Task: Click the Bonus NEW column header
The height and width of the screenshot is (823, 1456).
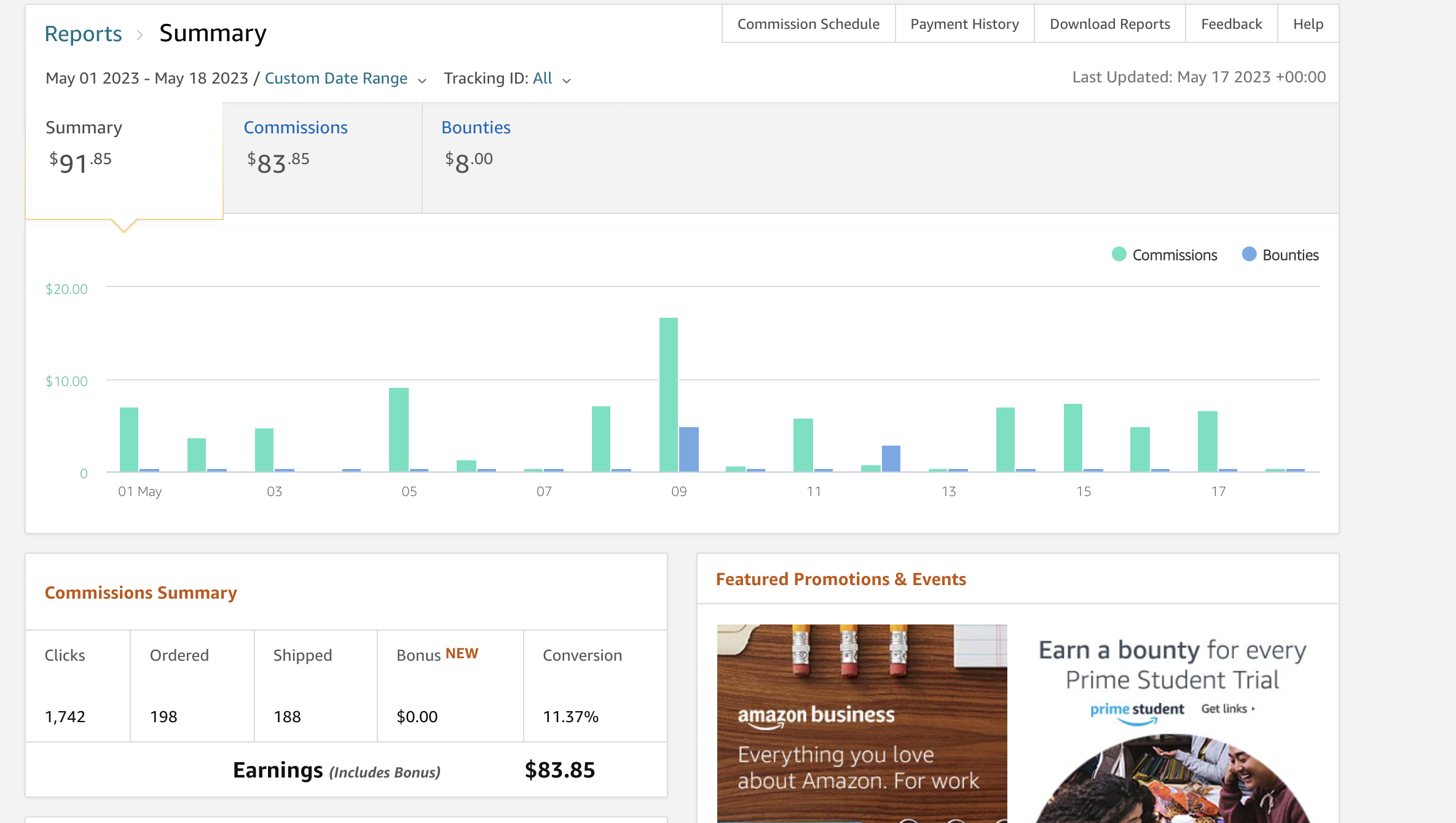Action: pyautogui.click(x=438, y=655)
